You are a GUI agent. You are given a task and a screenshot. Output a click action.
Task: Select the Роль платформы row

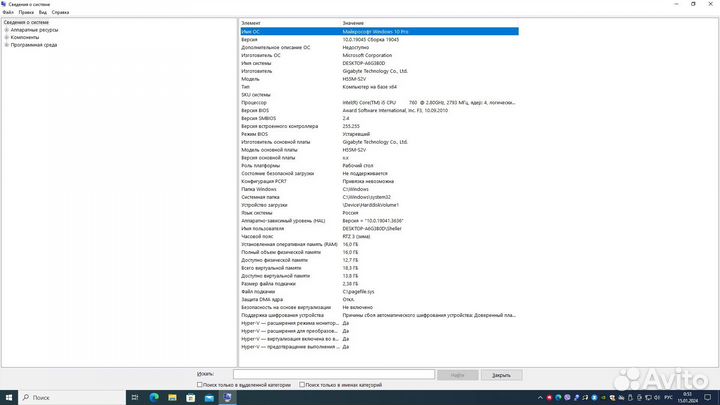click(x=379, y=165)
